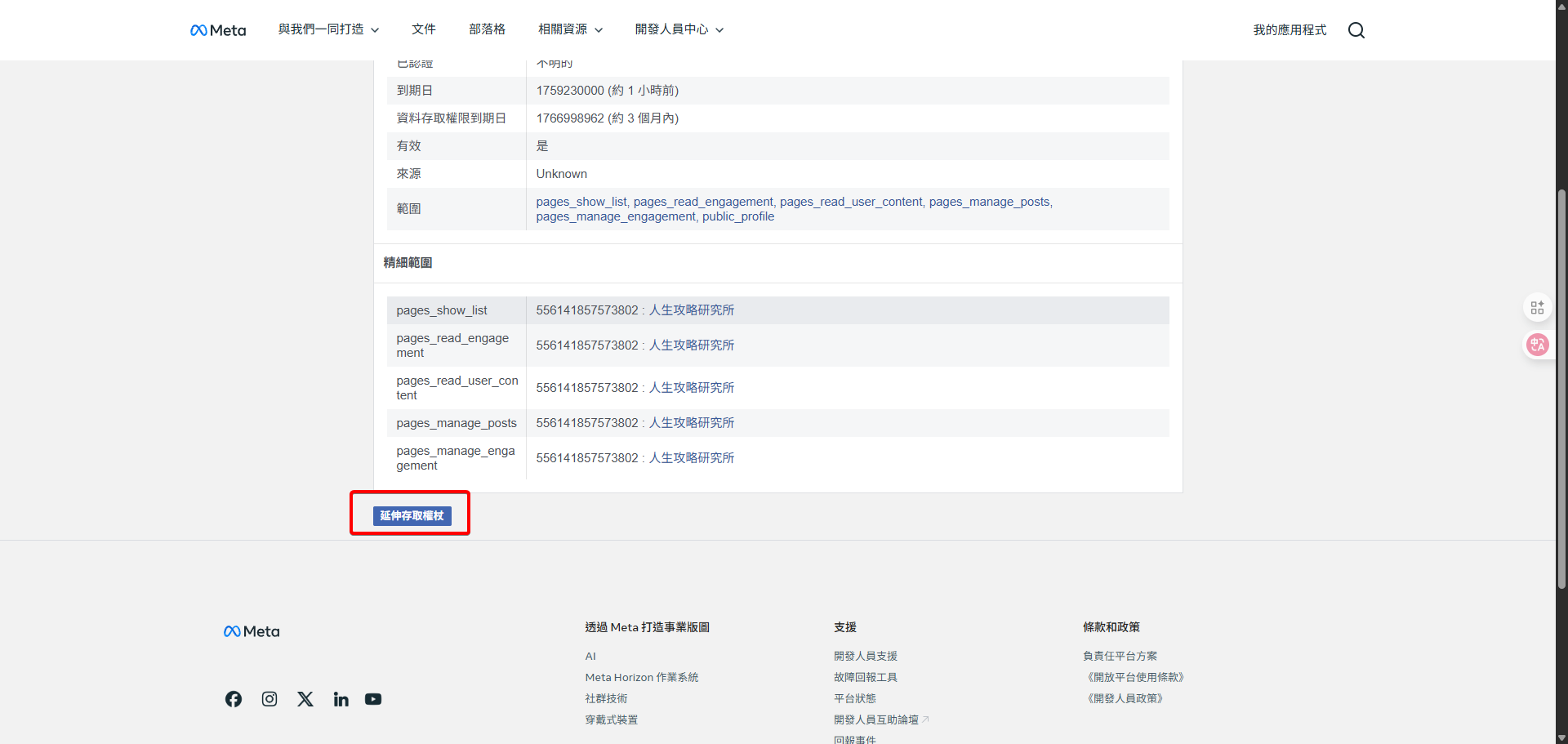
Task: Open the 開發人員中心 dropdown
Action: [678, 29]
